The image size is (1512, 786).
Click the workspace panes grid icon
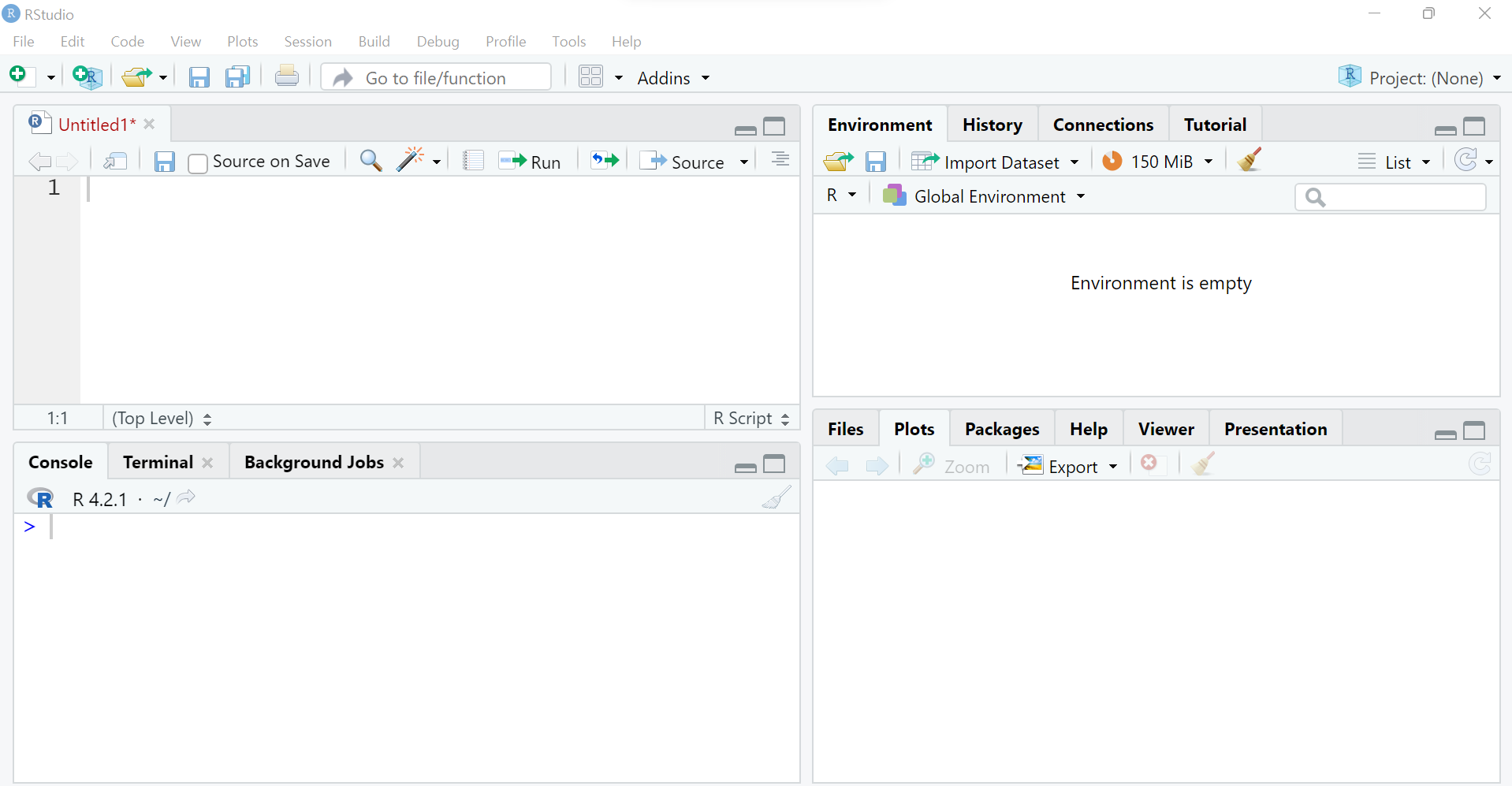click(x=590, y=76)
